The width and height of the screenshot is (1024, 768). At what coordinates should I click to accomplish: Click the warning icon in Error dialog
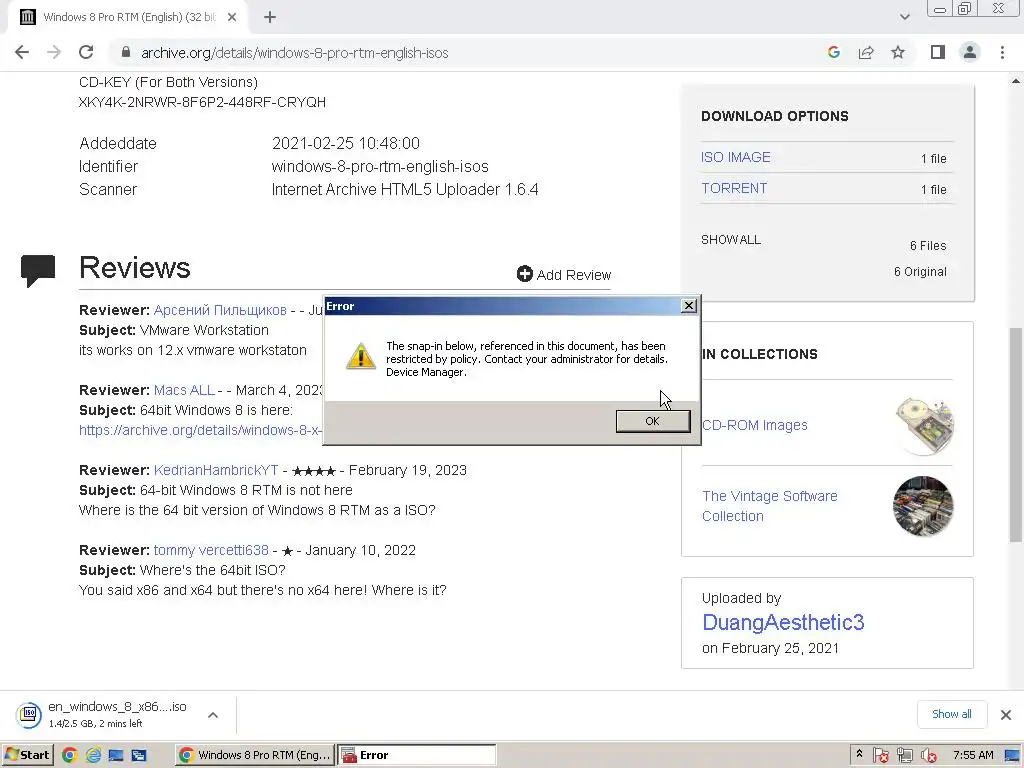click(360, 356)
